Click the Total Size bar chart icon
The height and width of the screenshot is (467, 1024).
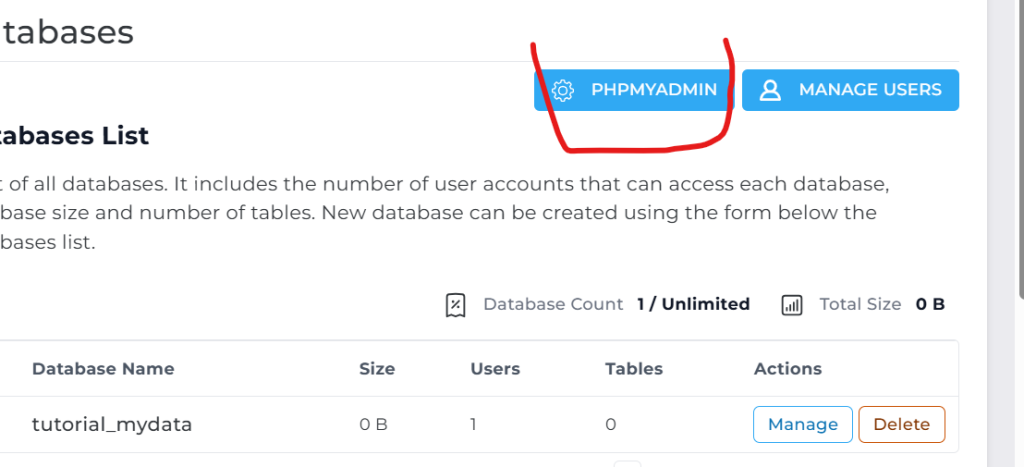pyautogui.click(x=791, y=305)
